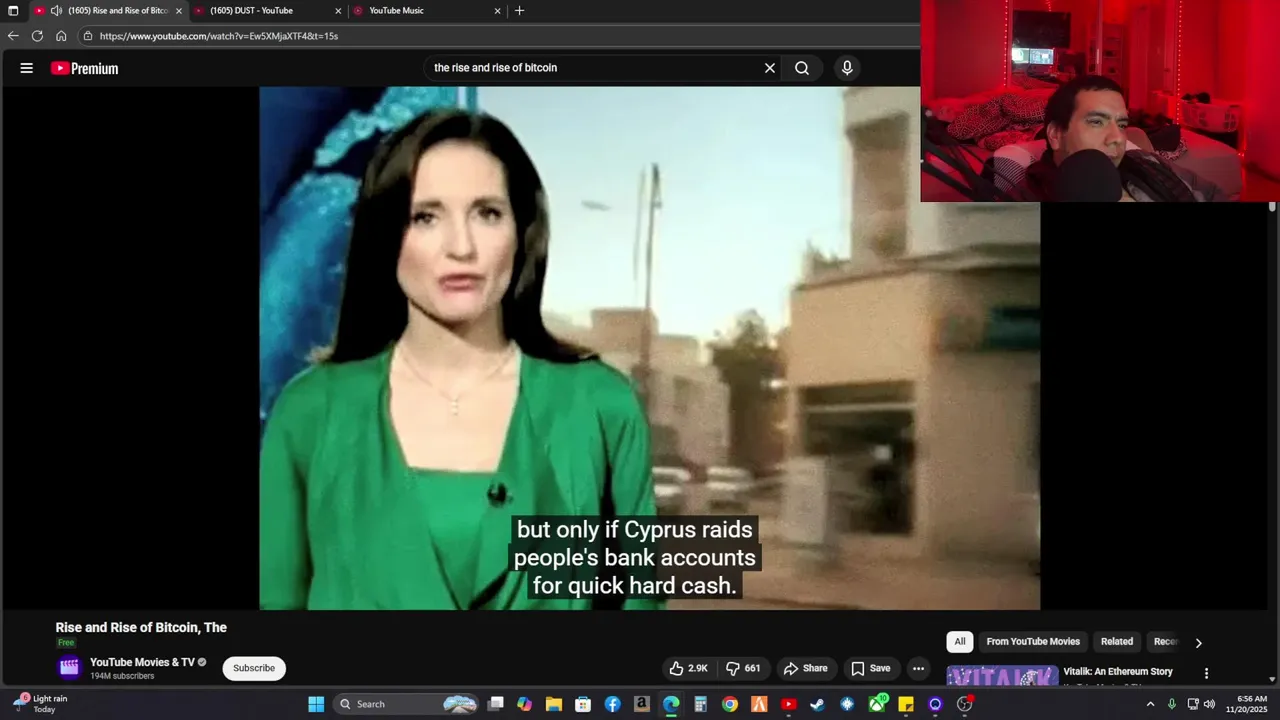The image size is (1280, 720).
Task: Clear the search query with X
Action: (770, 68)
